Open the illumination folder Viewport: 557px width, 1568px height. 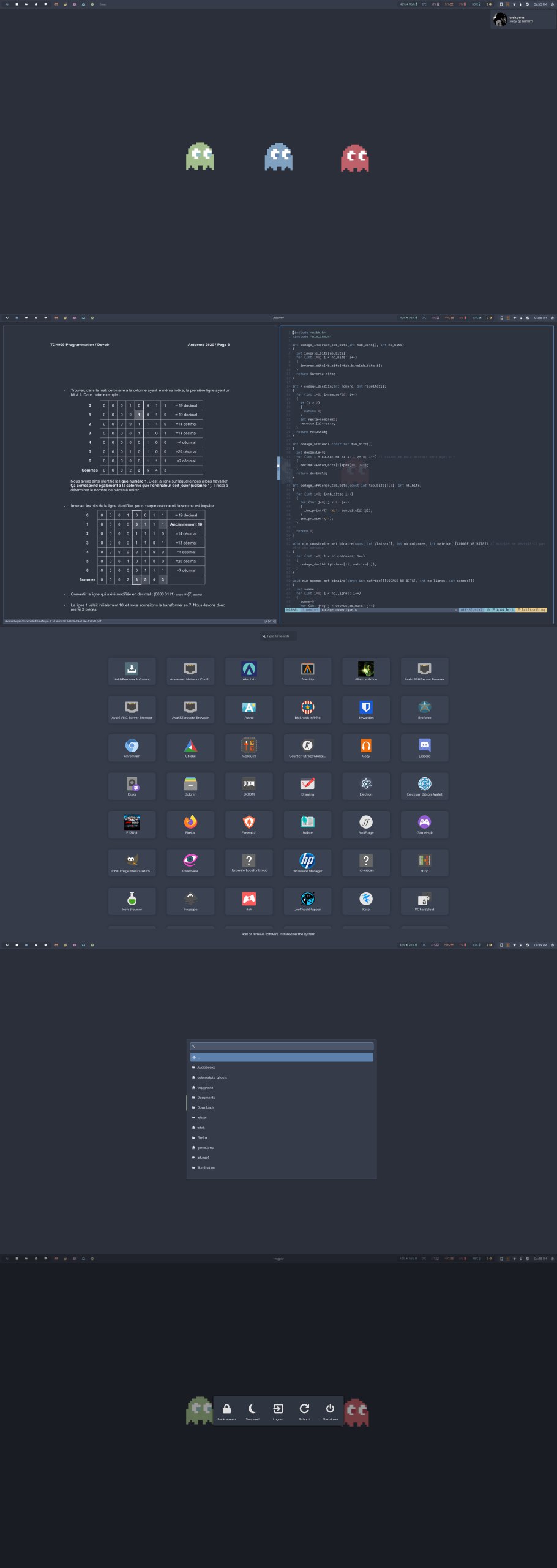pos(282,1167)
